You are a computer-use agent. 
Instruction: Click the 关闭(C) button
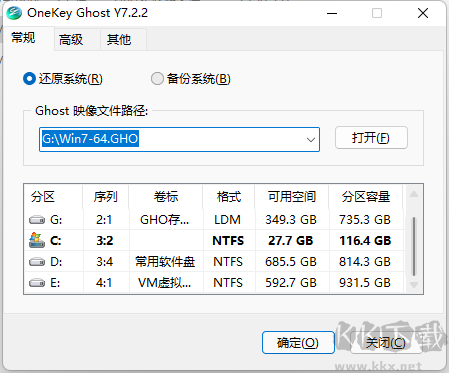point(386,342)
